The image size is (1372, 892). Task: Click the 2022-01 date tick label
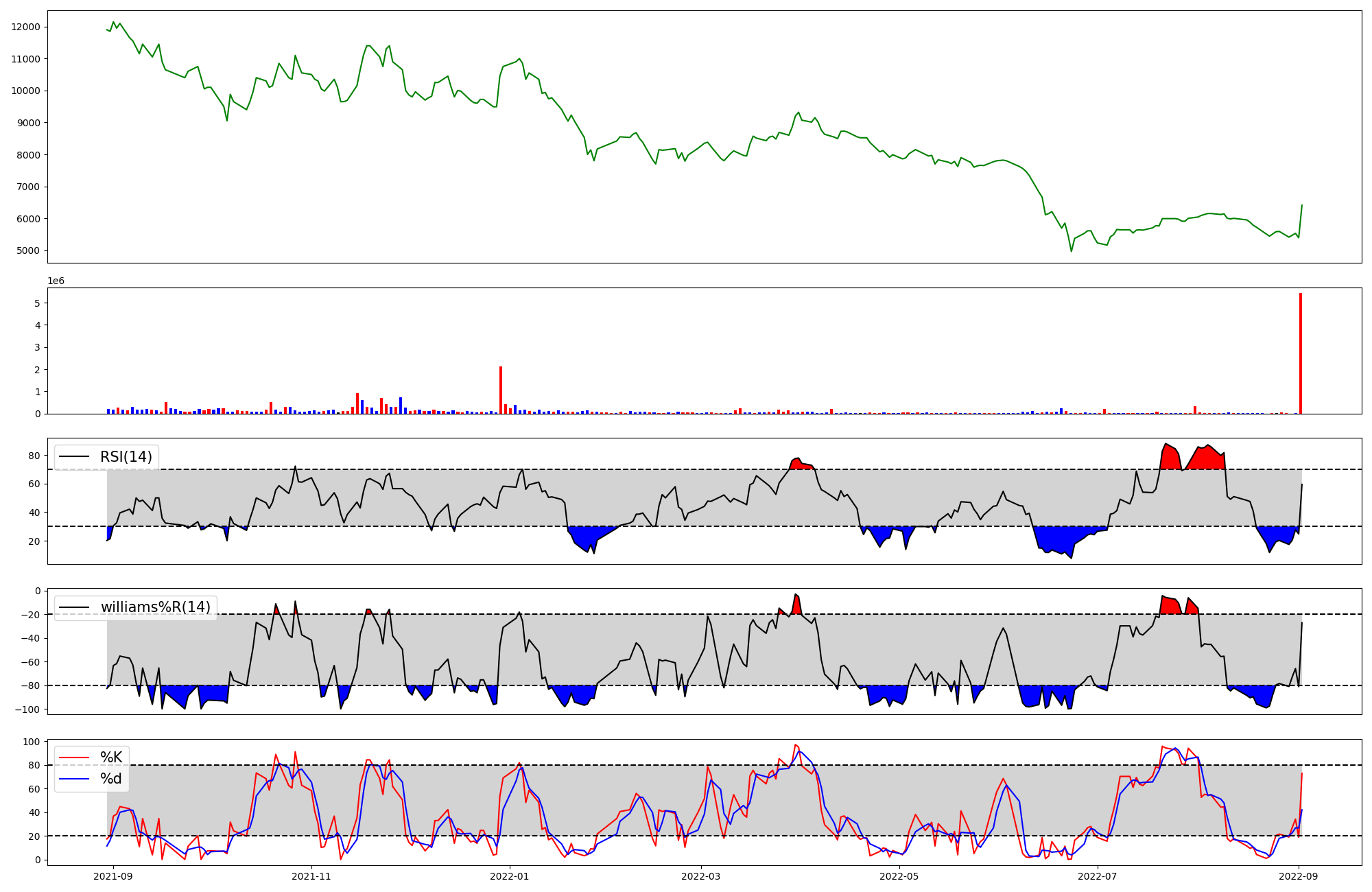[x=510, y=876]
